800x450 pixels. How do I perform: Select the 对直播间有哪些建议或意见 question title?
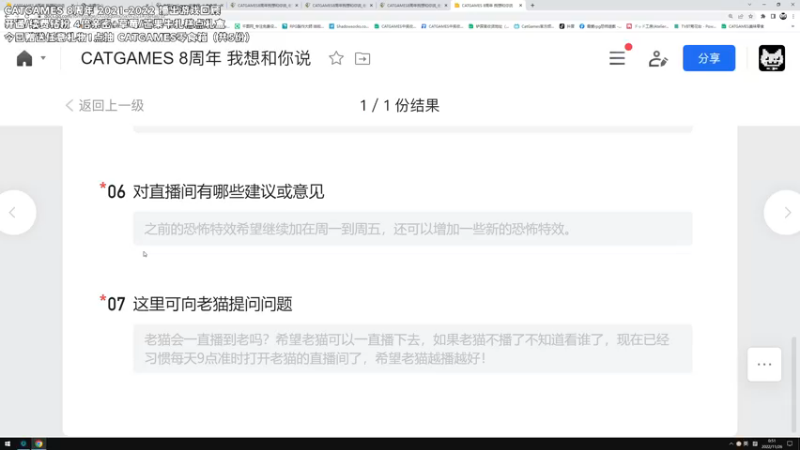tap(229, 192)
